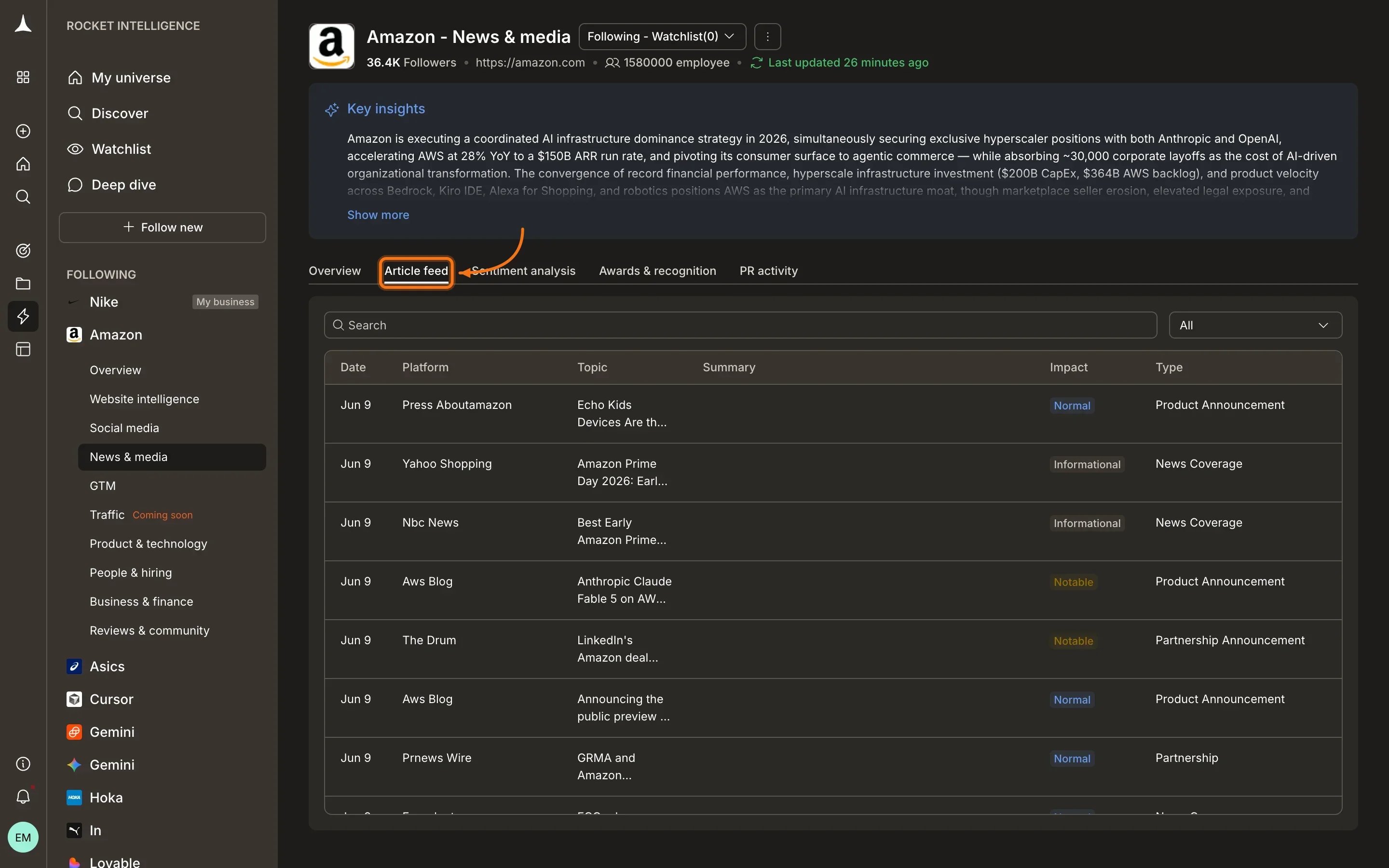Open Amazon's Overview sidebar sub-item
The image size is (1389, 868).
click(x=115, y=370)
